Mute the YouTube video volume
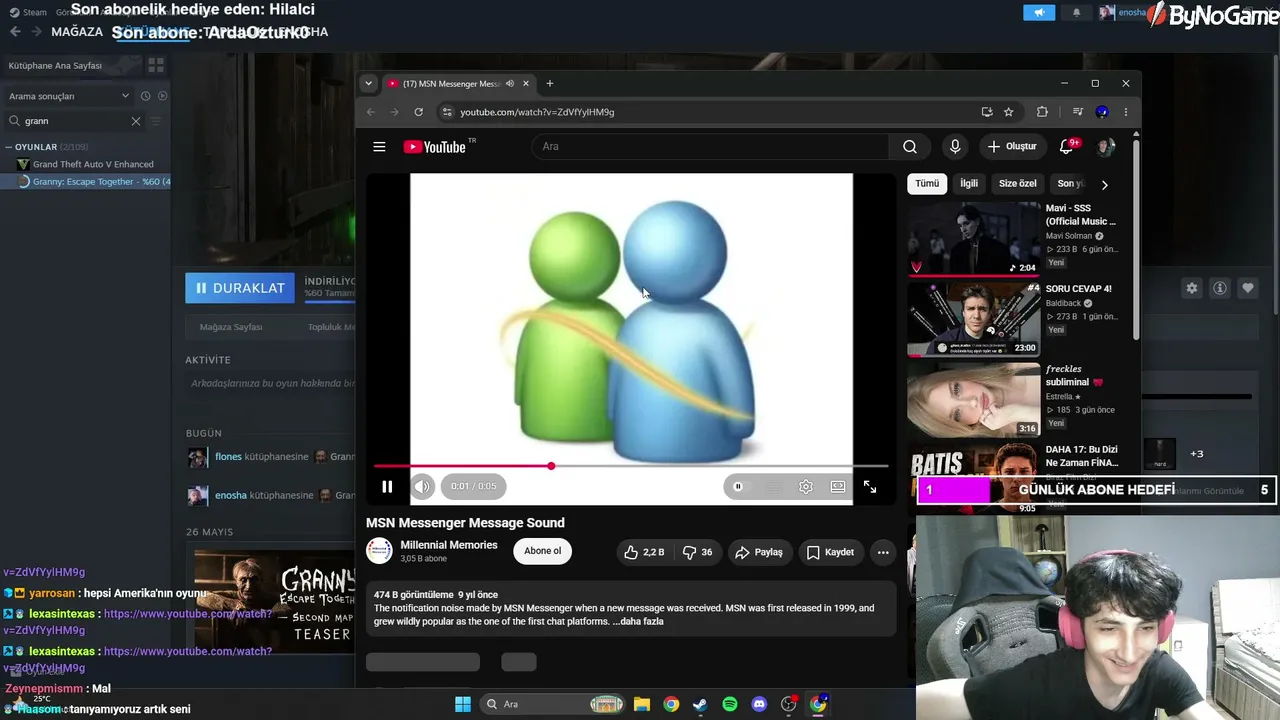The height and width of the screenshot is (720, 1280). [x=422, y=487]
